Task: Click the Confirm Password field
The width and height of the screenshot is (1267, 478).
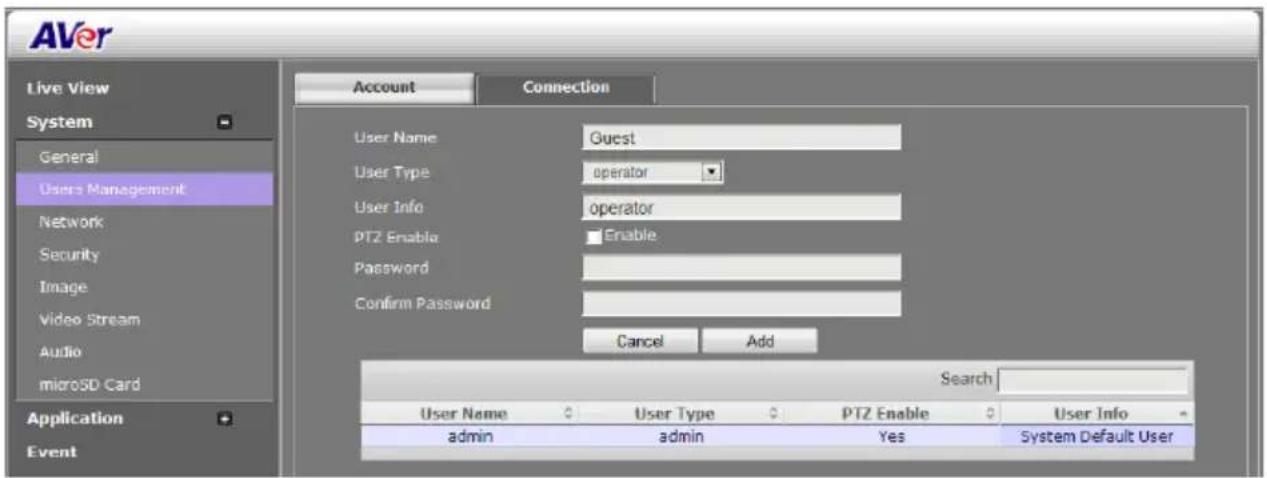Action: pyautogui.click(x=741, y=303)
